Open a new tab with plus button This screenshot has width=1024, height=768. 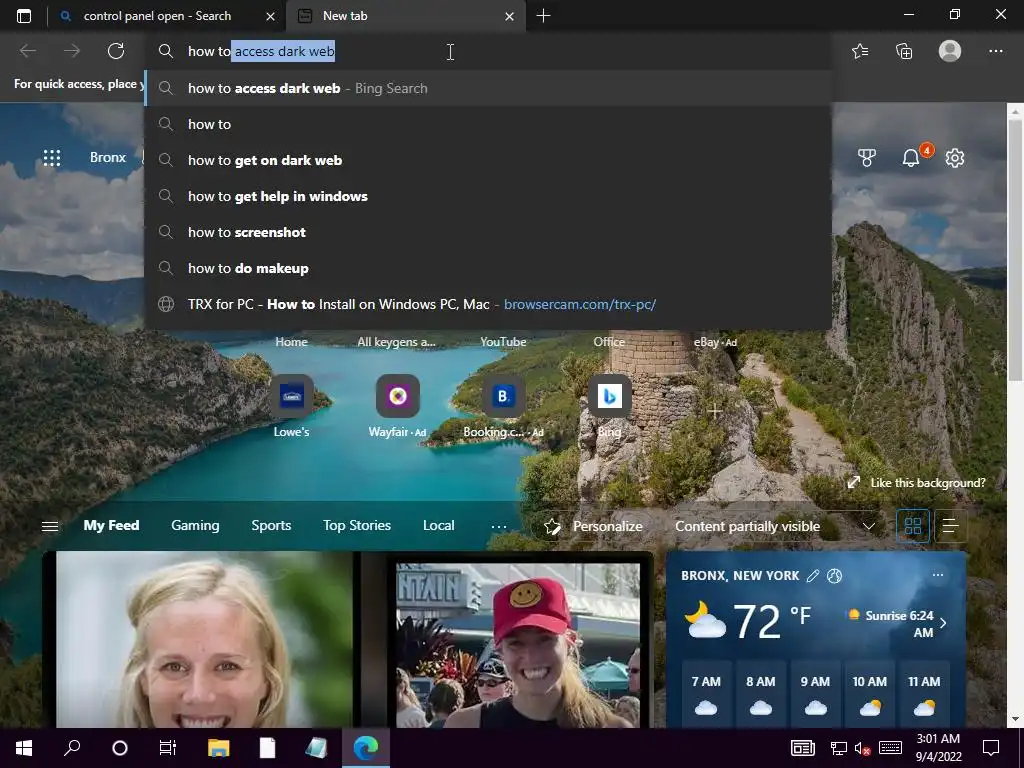click(543, 16)
